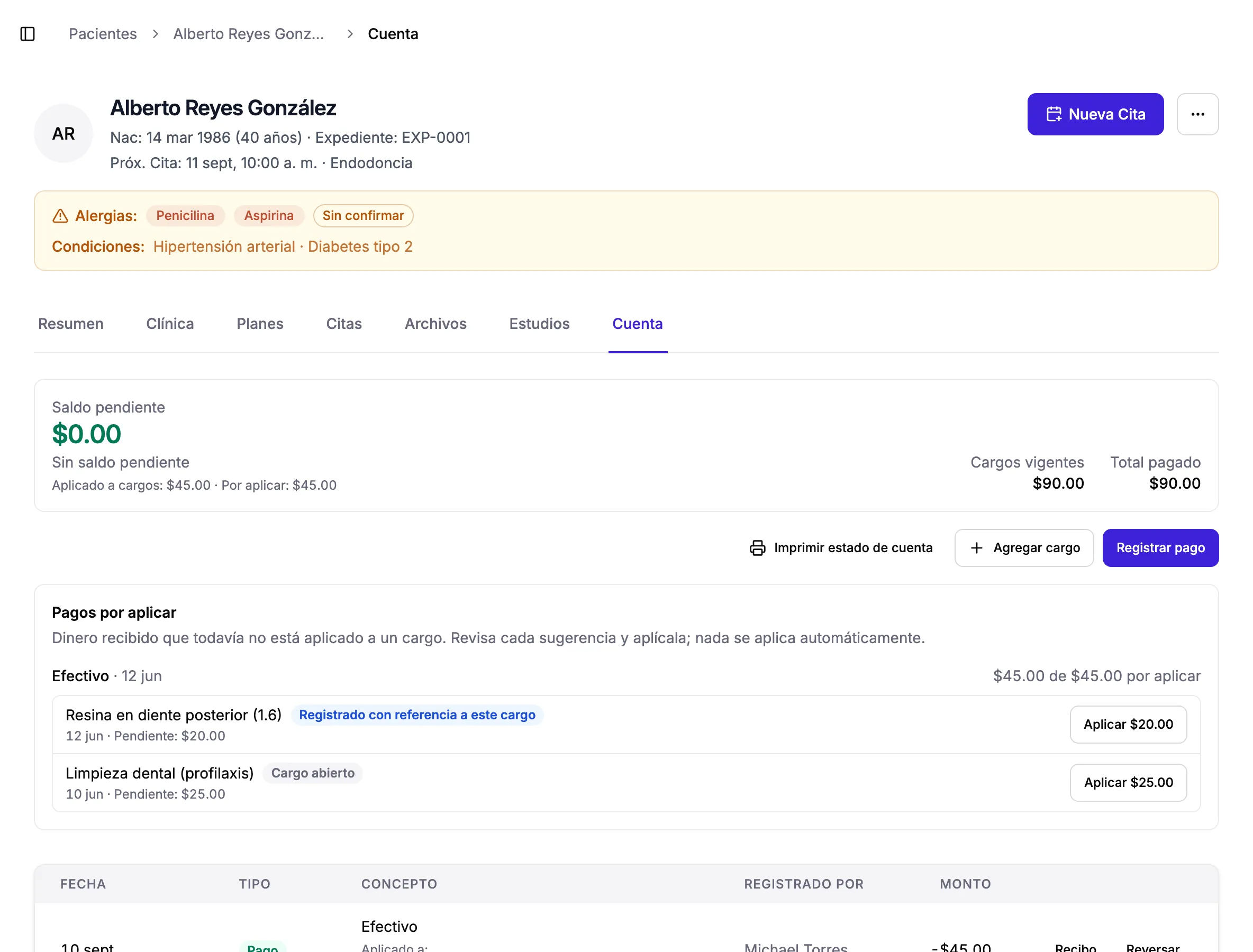Select the Estudios tab
1253x952 pixels.
pyautogui.click(x=539, y=324)
